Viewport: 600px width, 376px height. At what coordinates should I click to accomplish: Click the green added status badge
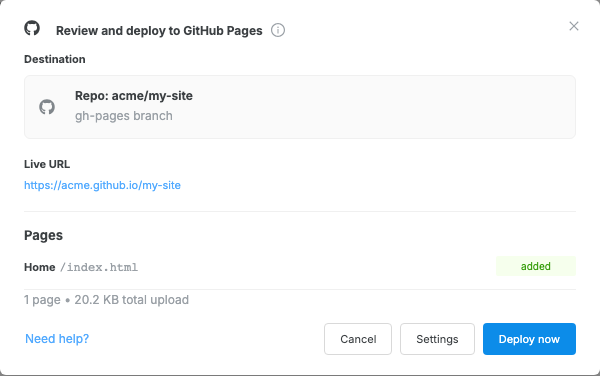[536, 266]
